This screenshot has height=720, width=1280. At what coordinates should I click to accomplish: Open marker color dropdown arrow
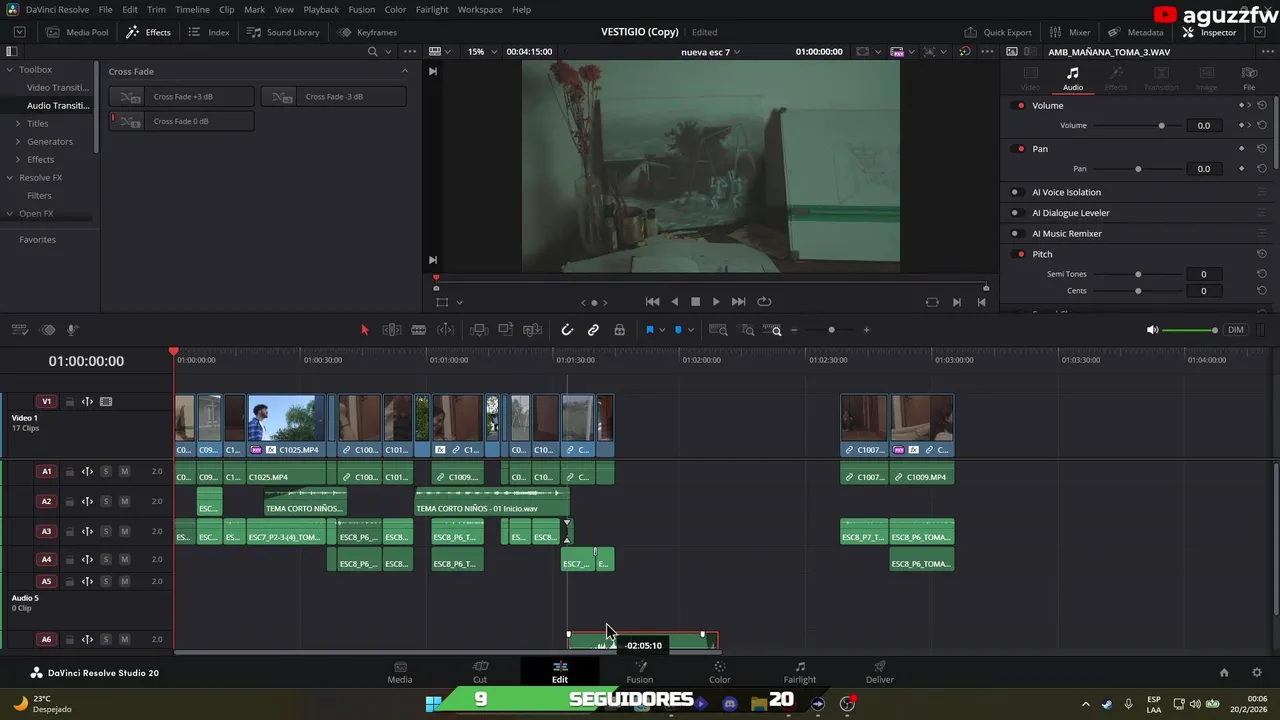coord(691,331)
